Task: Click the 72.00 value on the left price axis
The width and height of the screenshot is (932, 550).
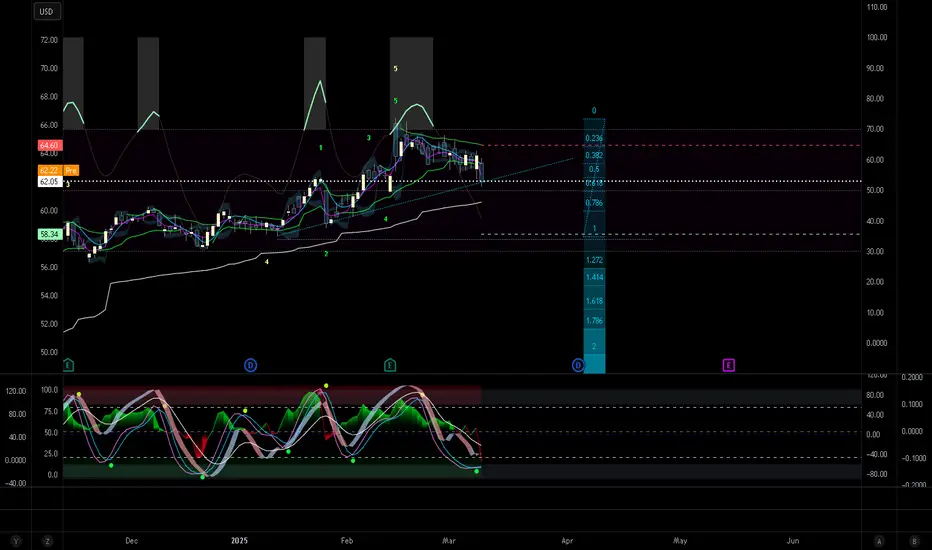Action: click(x=49, y=40)
